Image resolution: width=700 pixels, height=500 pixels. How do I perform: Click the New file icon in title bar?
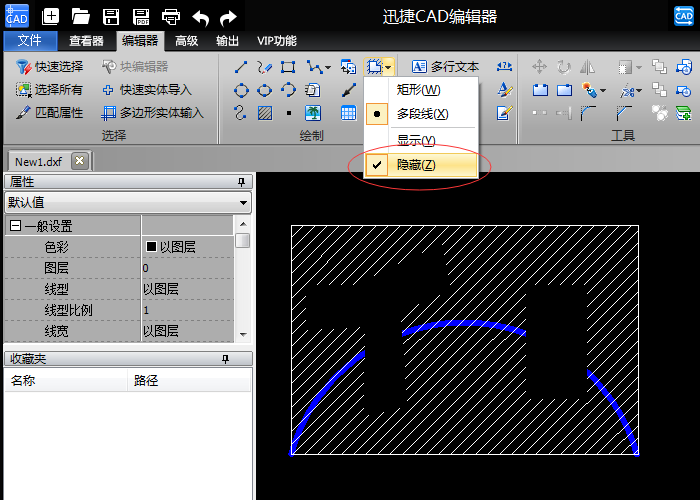(x=51, y=16)
